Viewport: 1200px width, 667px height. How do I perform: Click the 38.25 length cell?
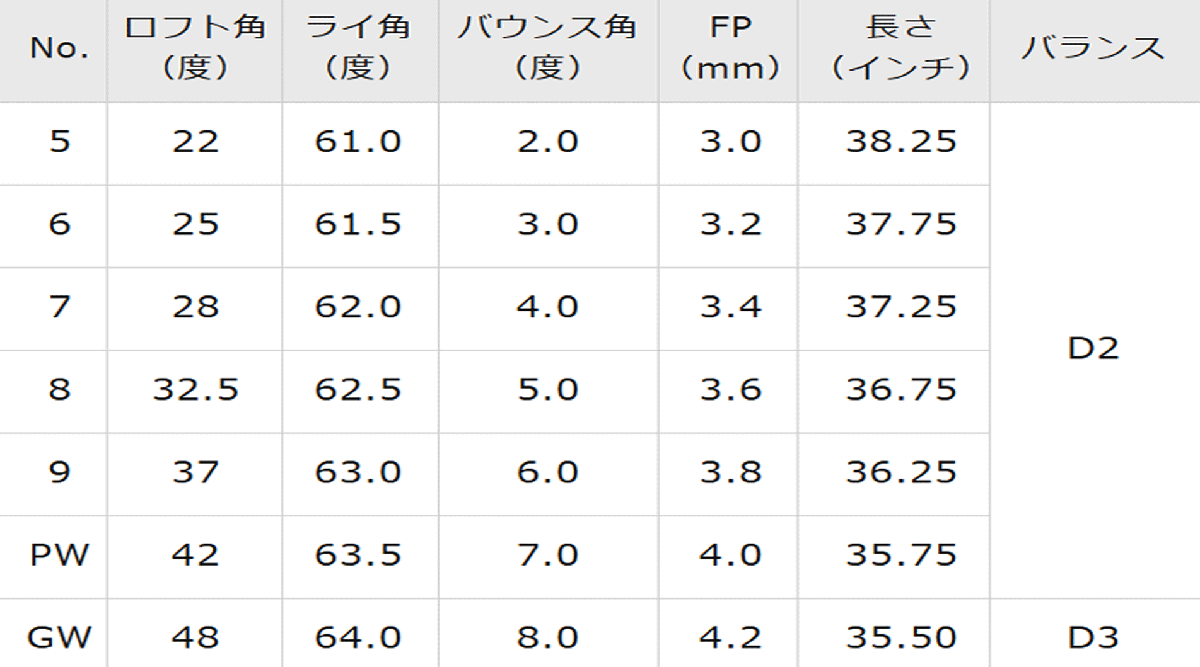click(x=901, y=141)
